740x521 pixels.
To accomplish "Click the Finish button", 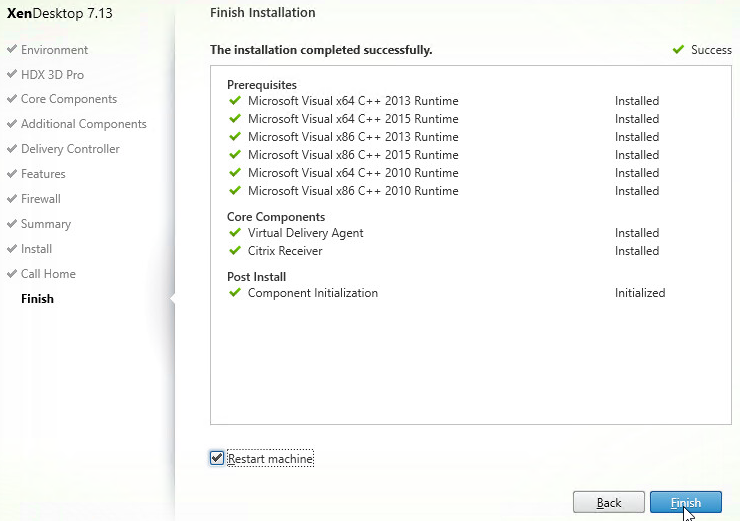I will 686,502.
